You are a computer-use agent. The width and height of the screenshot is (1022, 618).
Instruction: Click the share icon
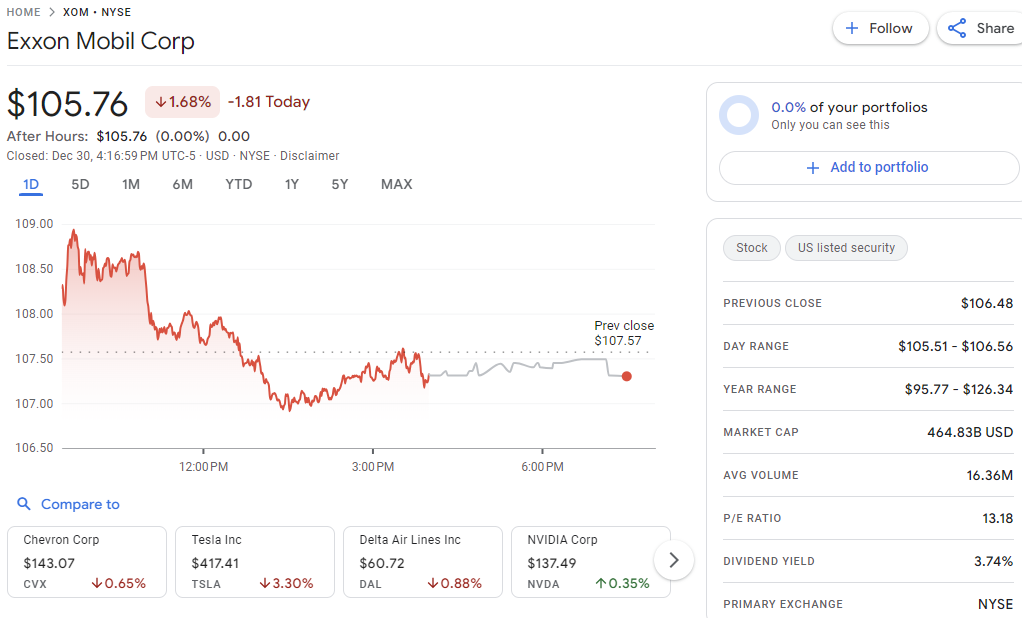tap(957, 28)
